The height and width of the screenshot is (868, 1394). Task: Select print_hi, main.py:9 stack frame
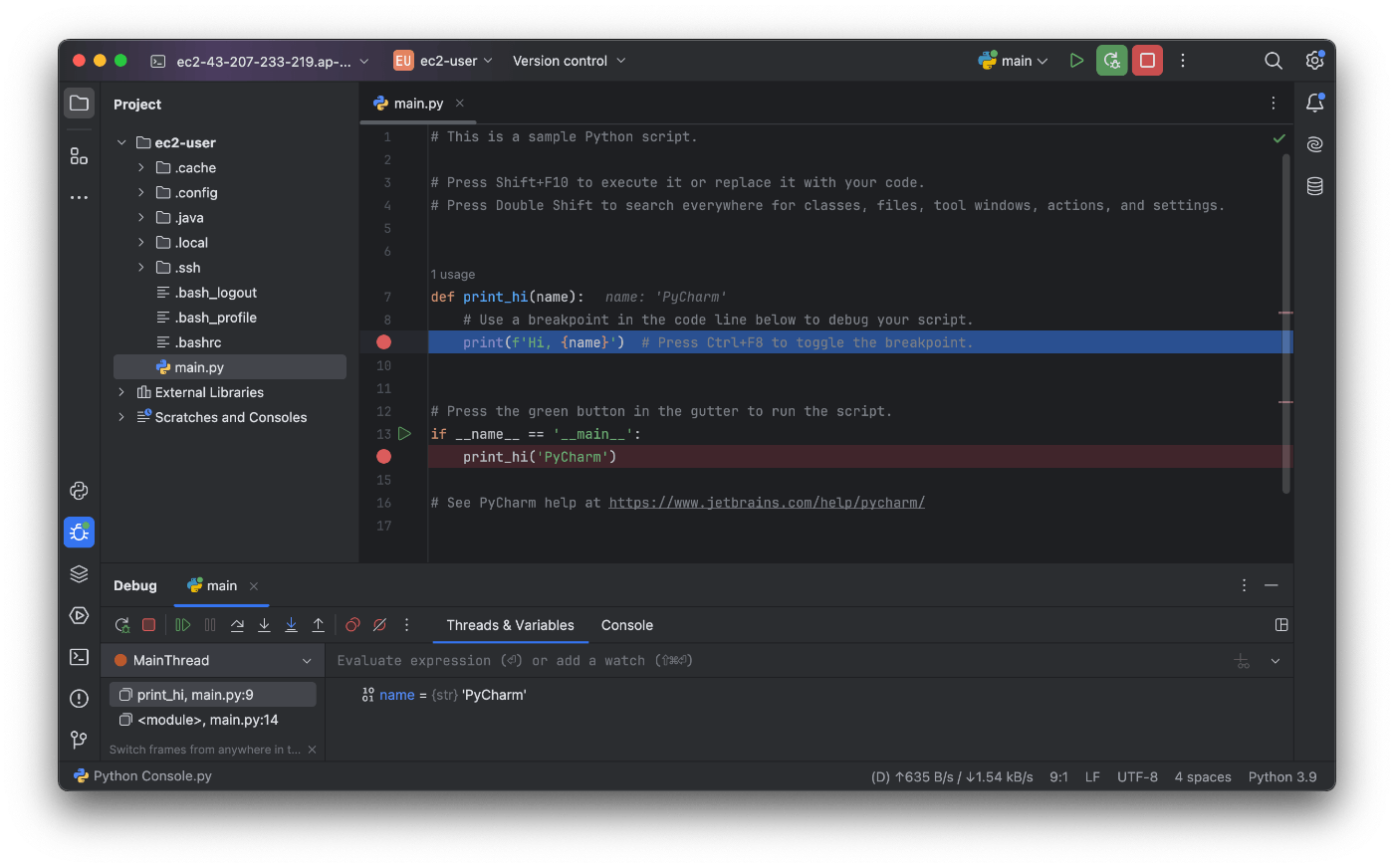(x=213, y=695)
